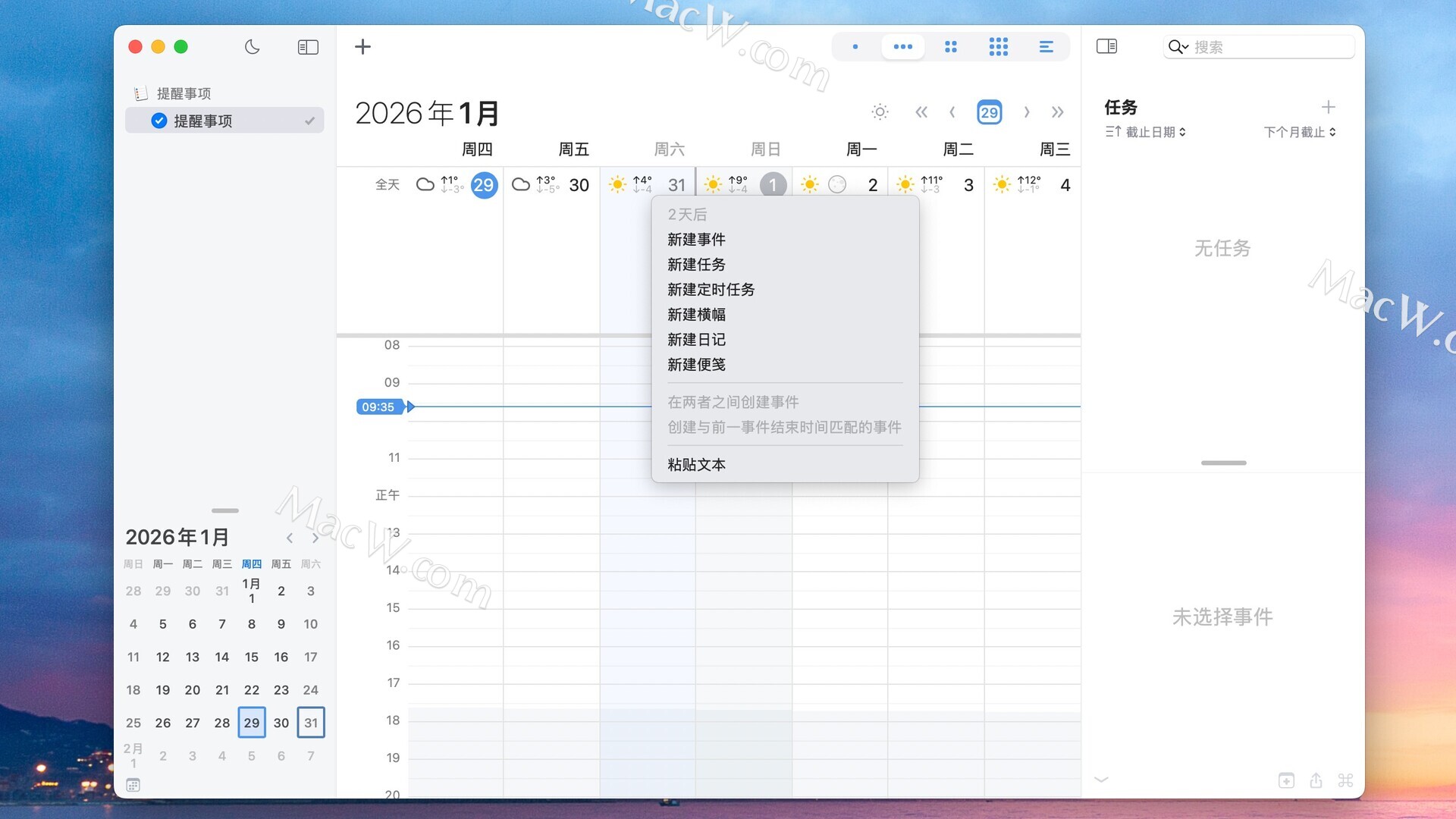
Task: Click the weather sun settings icon
Action: click(x=880, y=112)
